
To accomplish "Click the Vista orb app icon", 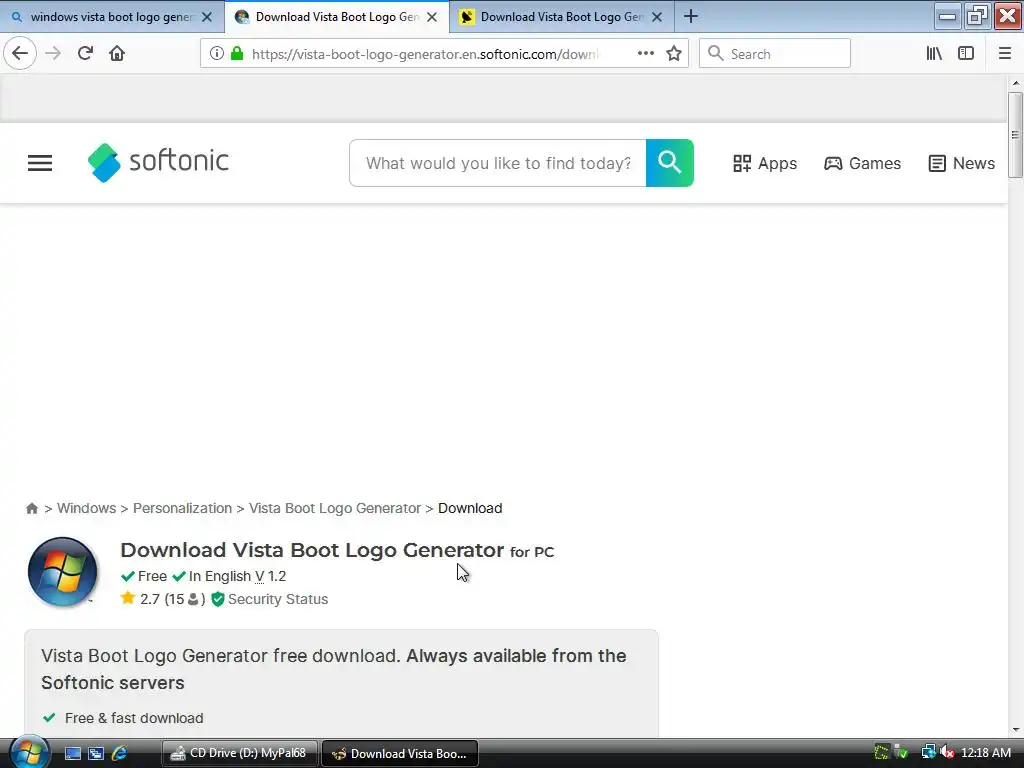I will click(x=63, y=571).
